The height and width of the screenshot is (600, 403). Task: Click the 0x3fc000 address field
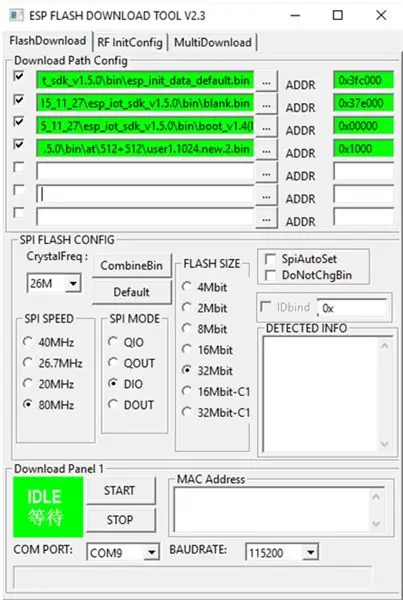tap(363, 80)
